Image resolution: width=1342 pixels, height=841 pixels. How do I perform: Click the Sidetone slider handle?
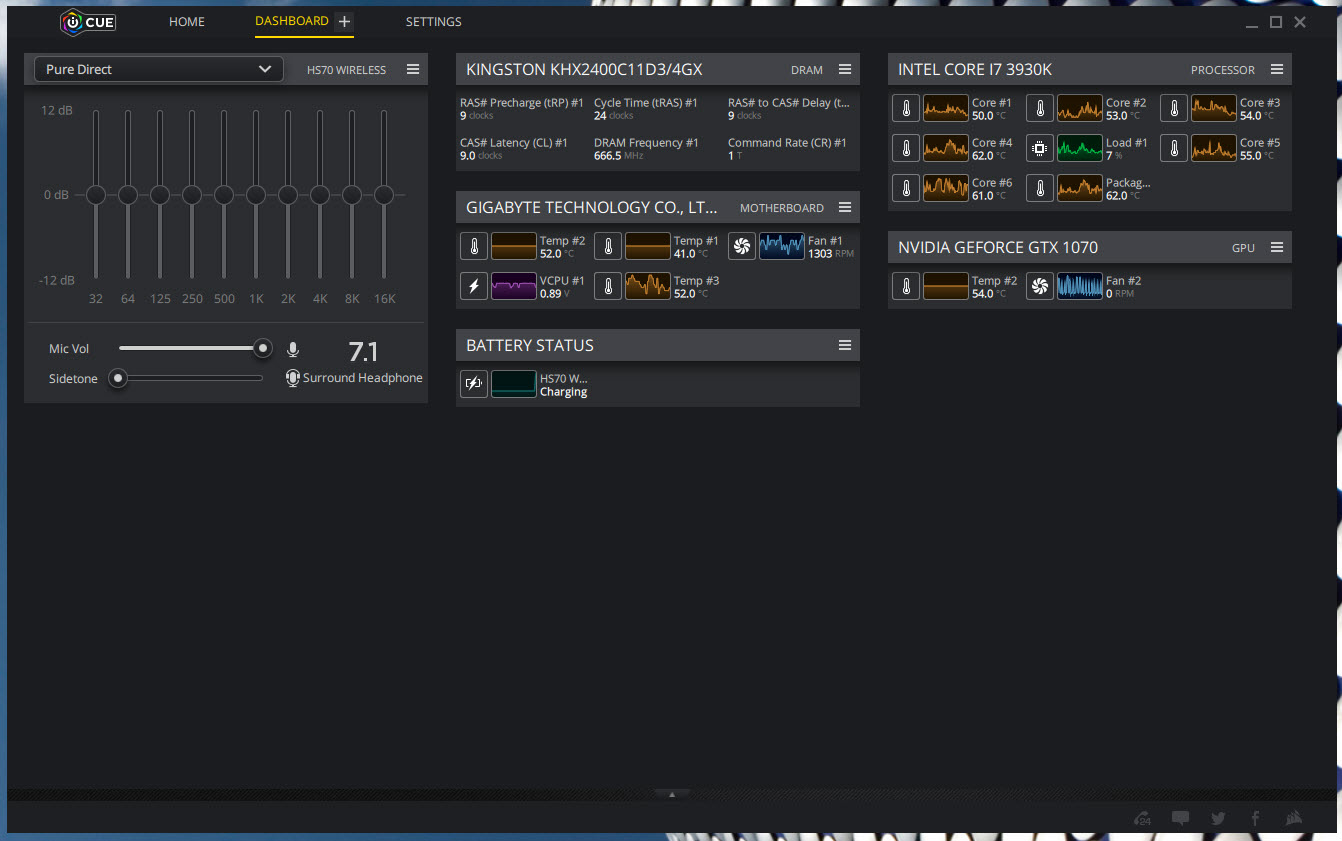click(x=118, y=378)
